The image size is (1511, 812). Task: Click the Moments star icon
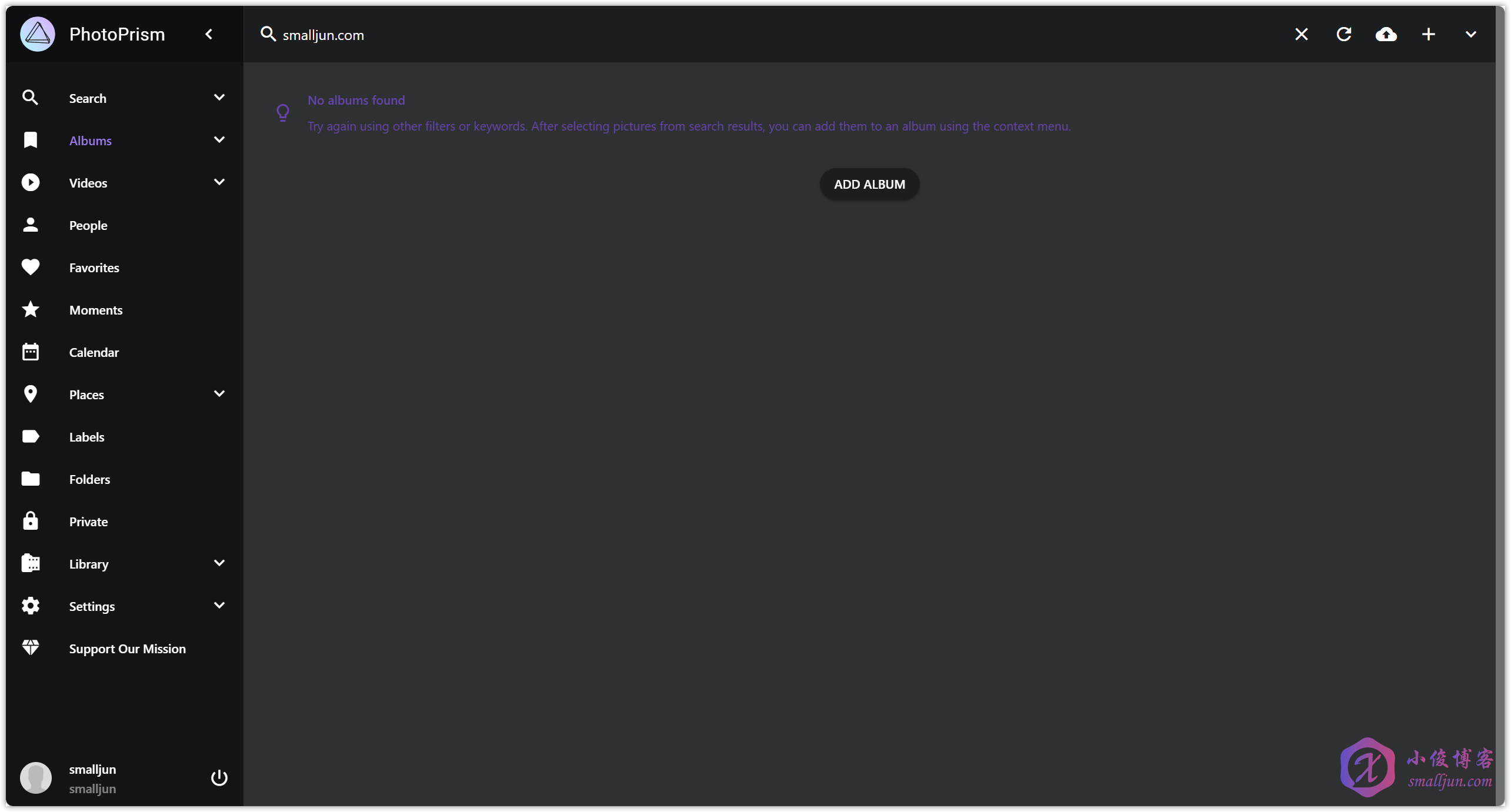[x=30, y=309]
